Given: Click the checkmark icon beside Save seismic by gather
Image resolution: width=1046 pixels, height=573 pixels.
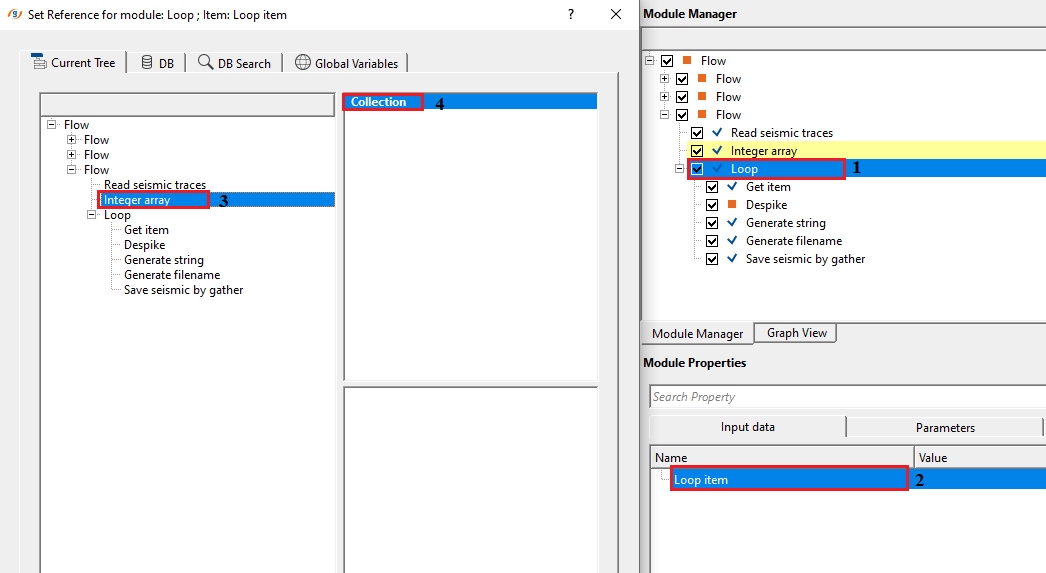Looking at the screenshot, I should coord(732,259).
